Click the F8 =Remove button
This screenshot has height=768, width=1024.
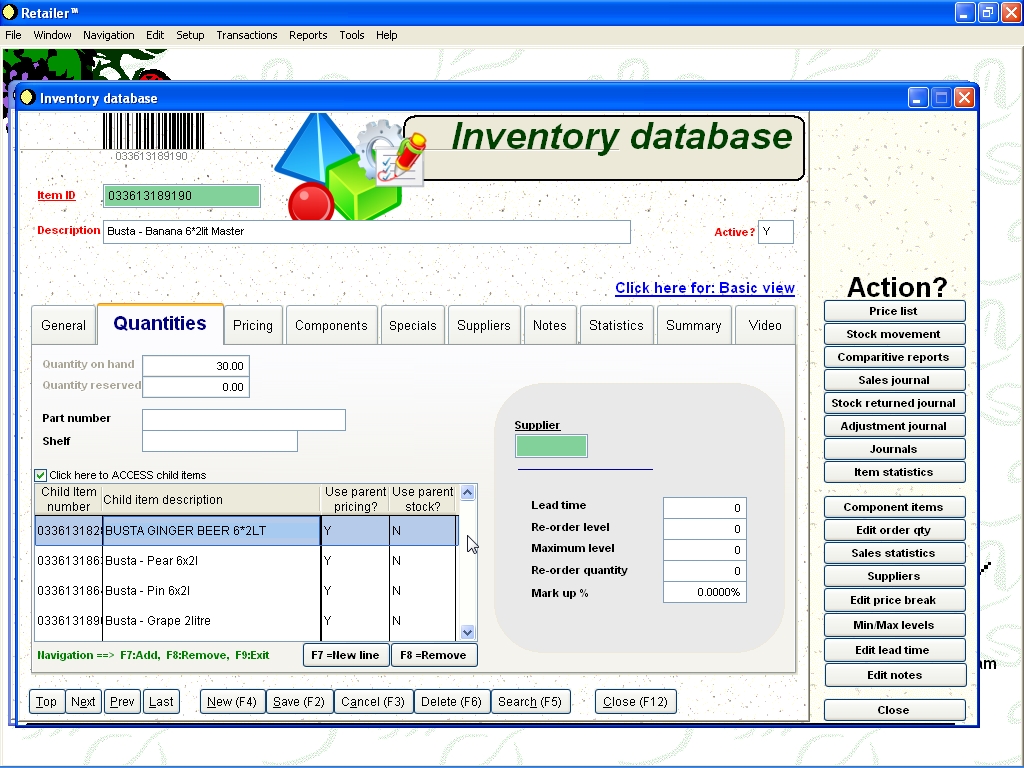[434, 655]
